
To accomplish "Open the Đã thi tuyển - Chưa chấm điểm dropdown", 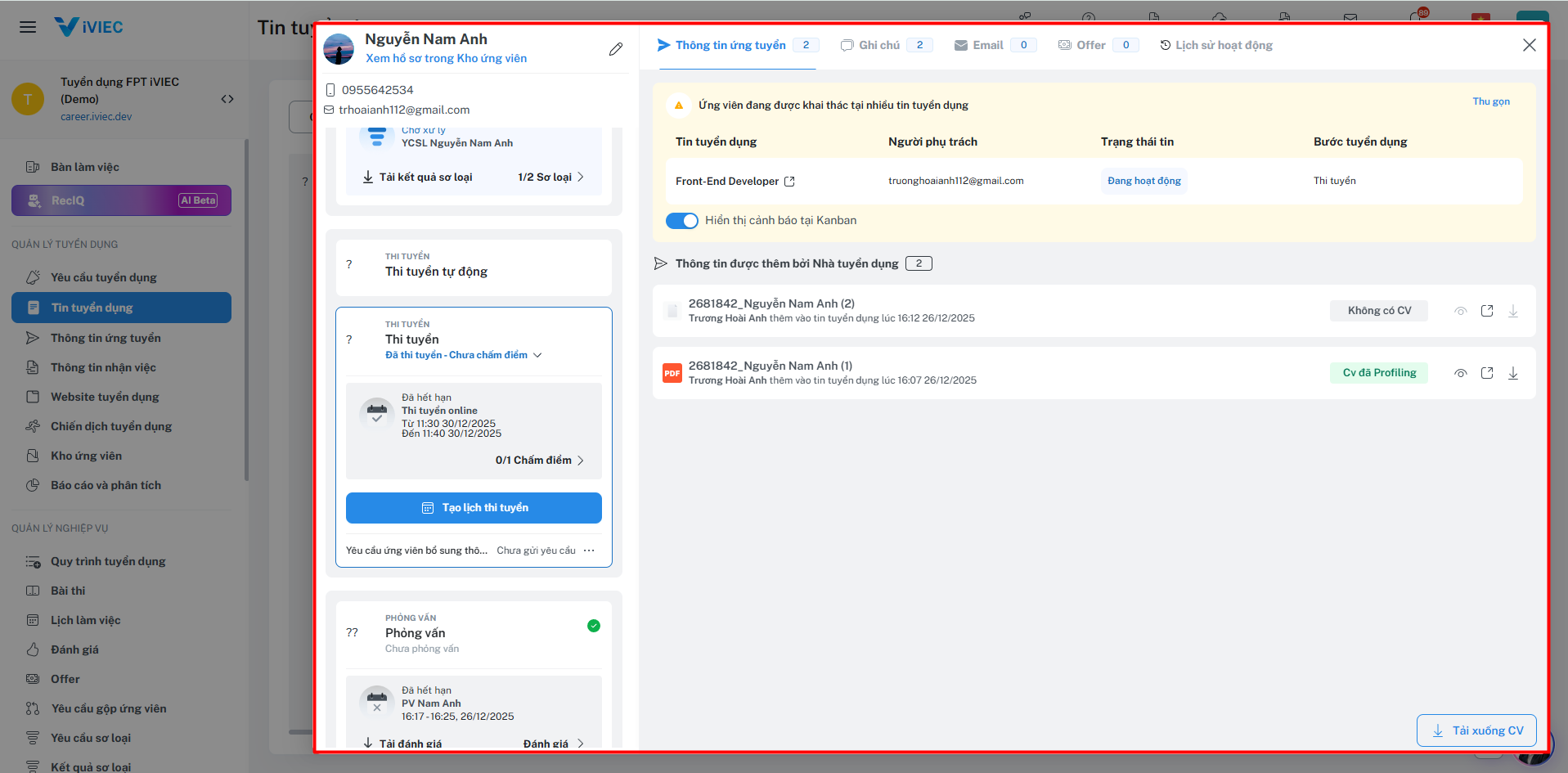I will pos(463,355).
